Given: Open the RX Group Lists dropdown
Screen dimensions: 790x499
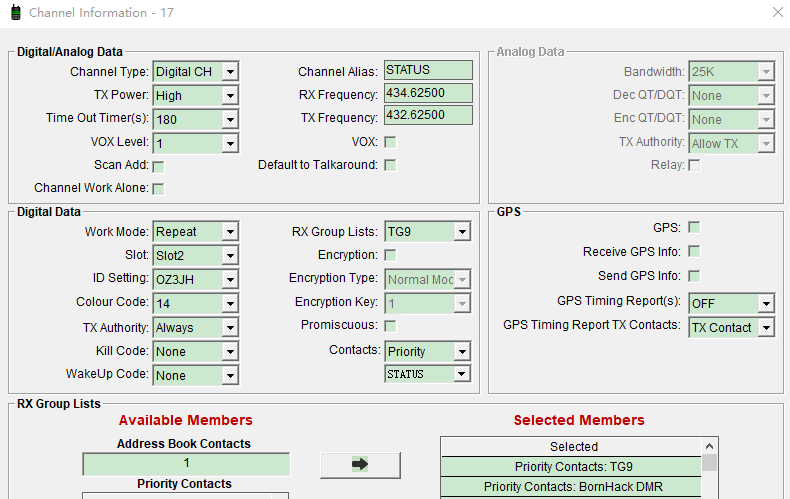Looking at the screenshot, I should click(x=461, y=232).
